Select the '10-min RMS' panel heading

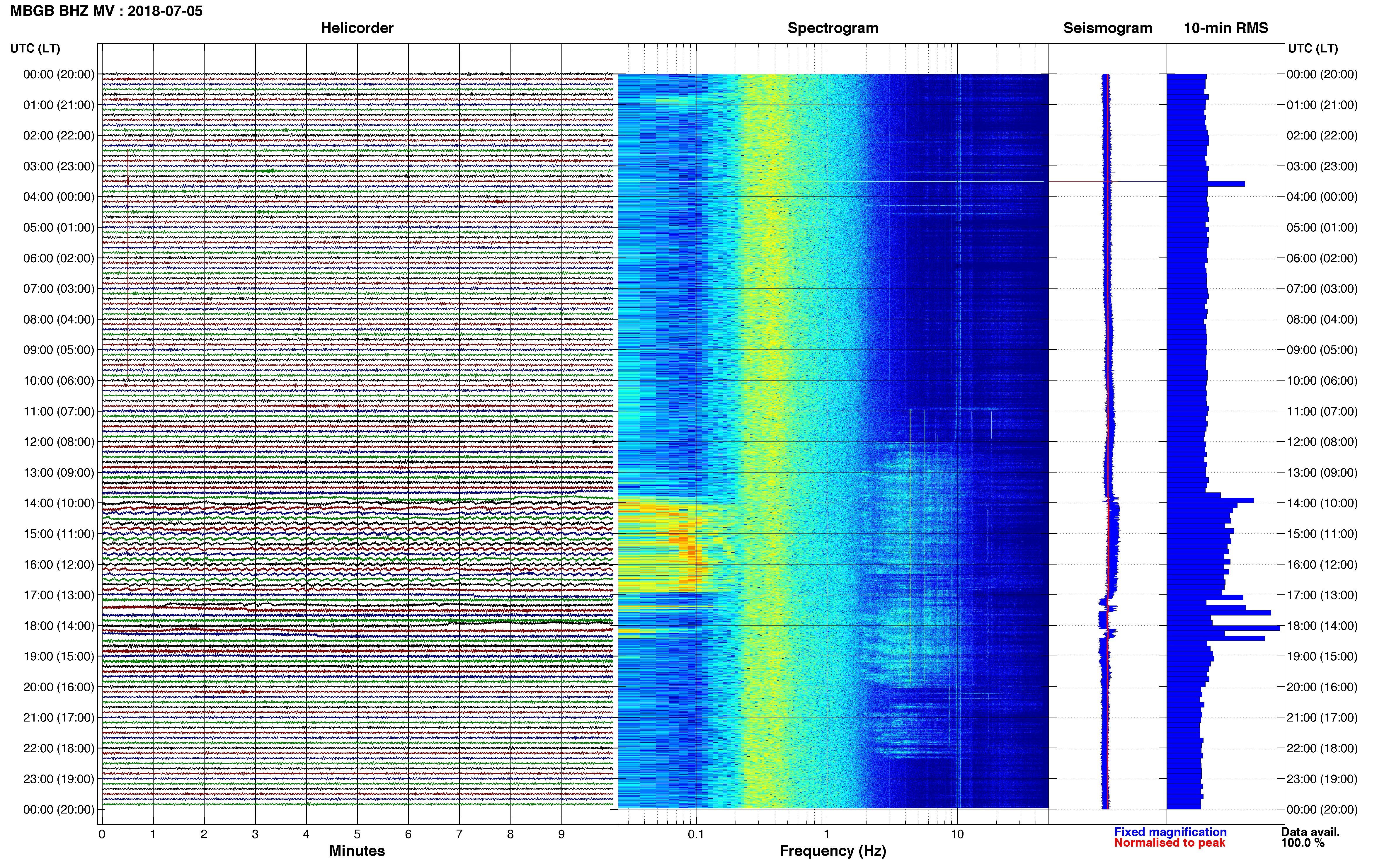click(x=1226, y=28)
